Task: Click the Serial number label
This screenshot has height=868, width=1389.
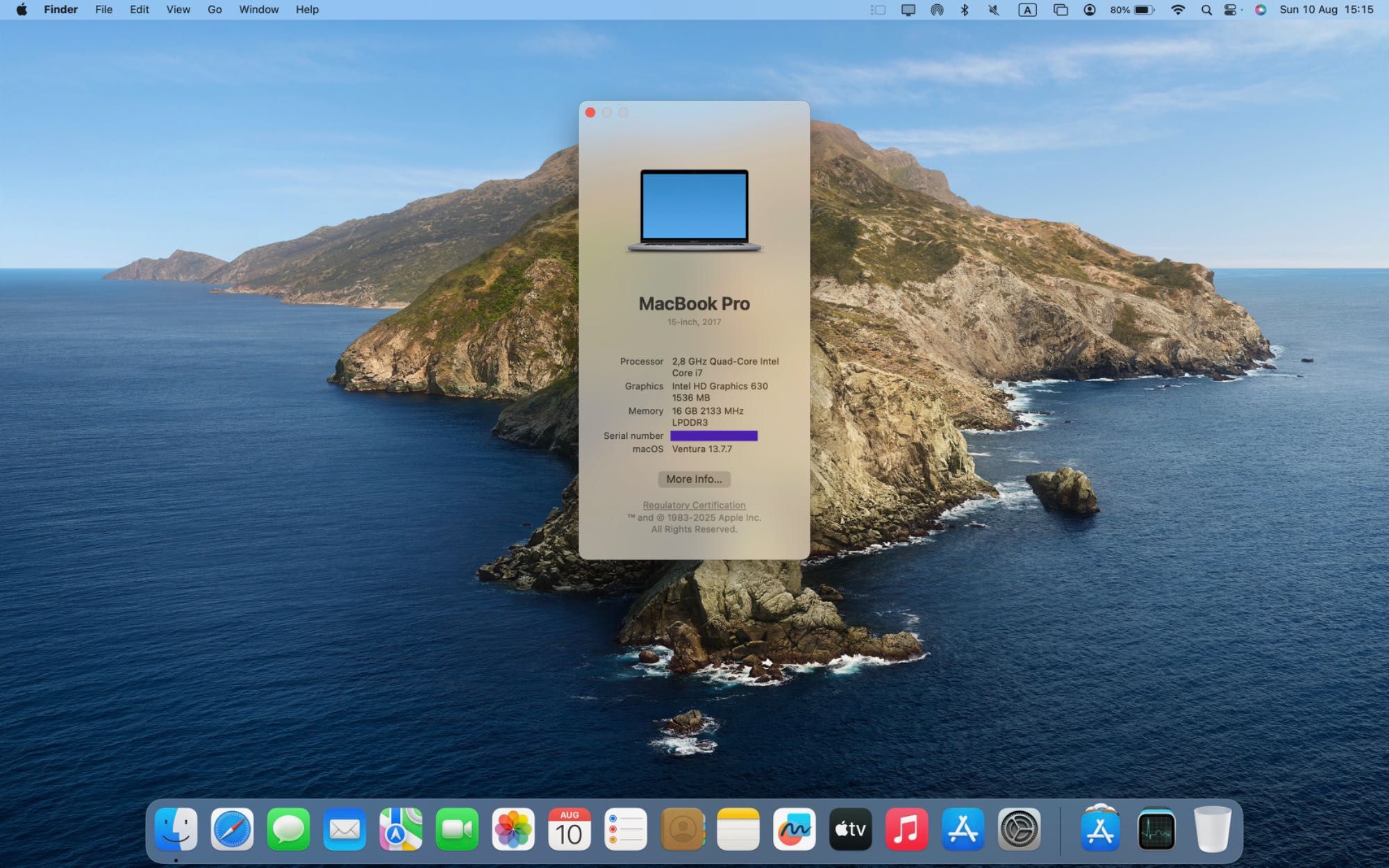Action: (633, 436)
